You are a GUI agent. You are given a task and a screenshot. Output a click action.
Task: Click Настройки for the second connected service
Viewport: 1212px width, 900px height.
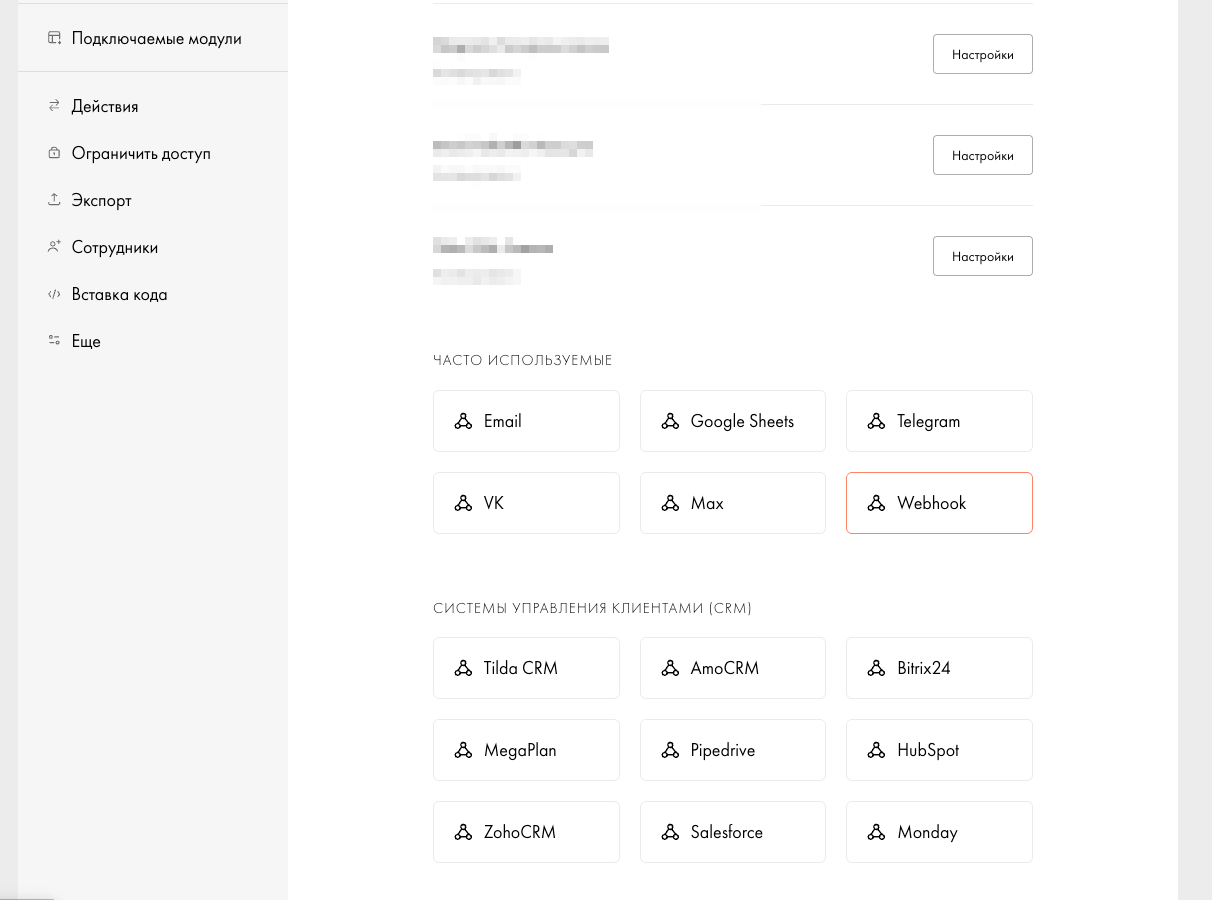pyautogui.click(x=982, y=155)
